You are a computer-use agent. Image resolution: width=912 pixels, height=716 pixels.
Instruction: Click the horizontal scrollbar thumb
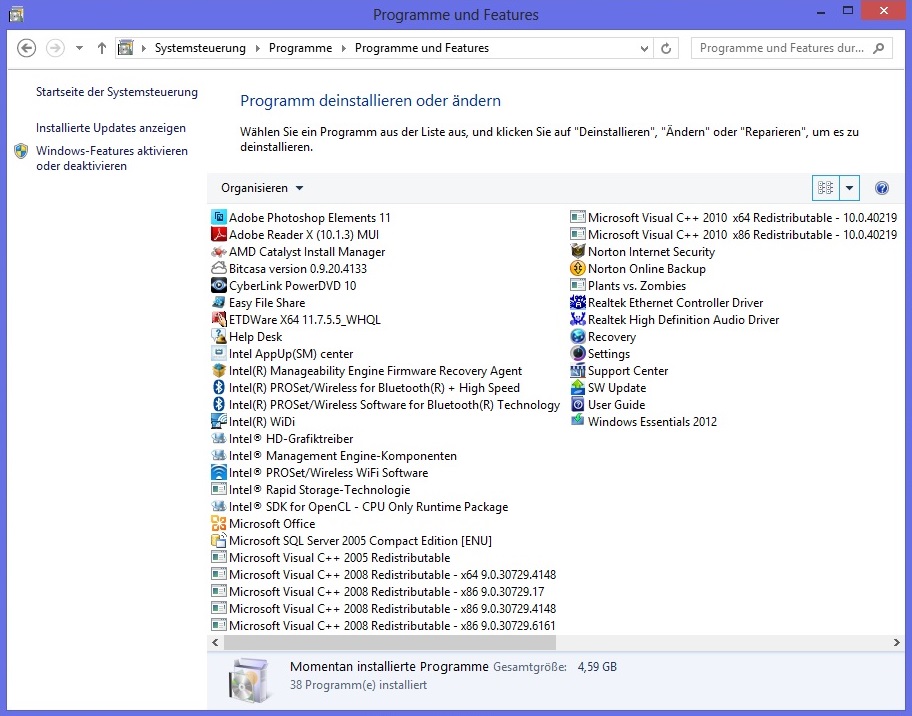390,643
